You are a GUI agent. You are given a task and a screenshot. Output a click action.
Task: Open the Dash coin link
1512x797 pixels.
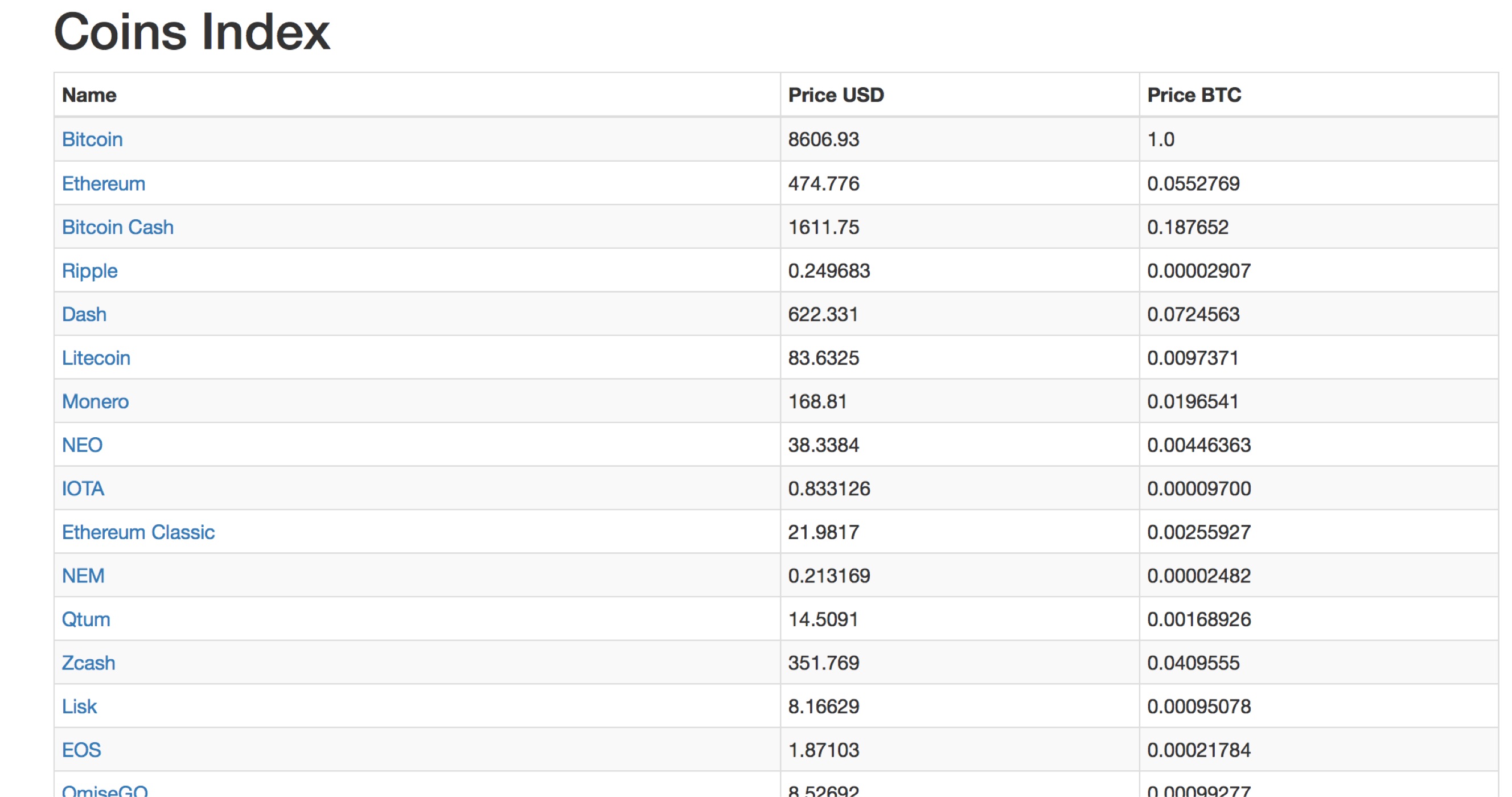click(x=84, y=315)
